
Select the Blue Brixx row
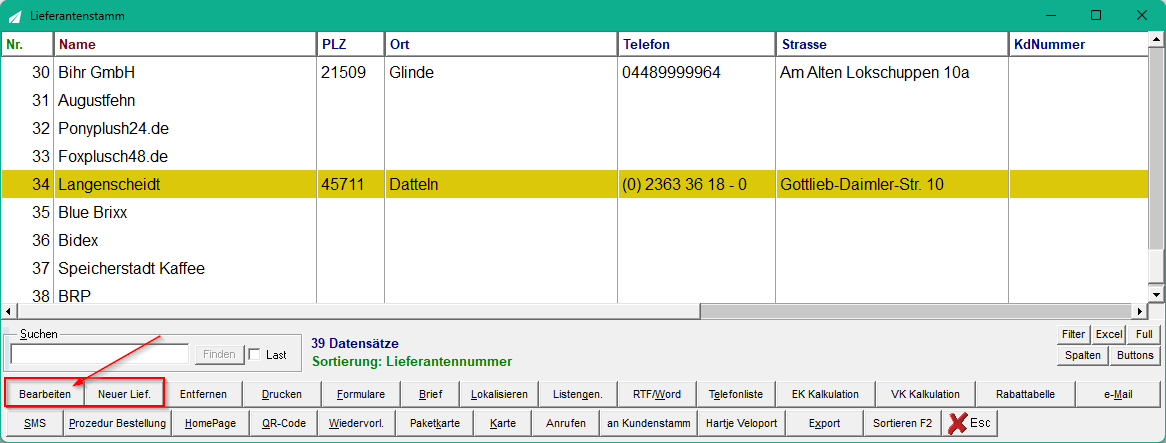576,213
